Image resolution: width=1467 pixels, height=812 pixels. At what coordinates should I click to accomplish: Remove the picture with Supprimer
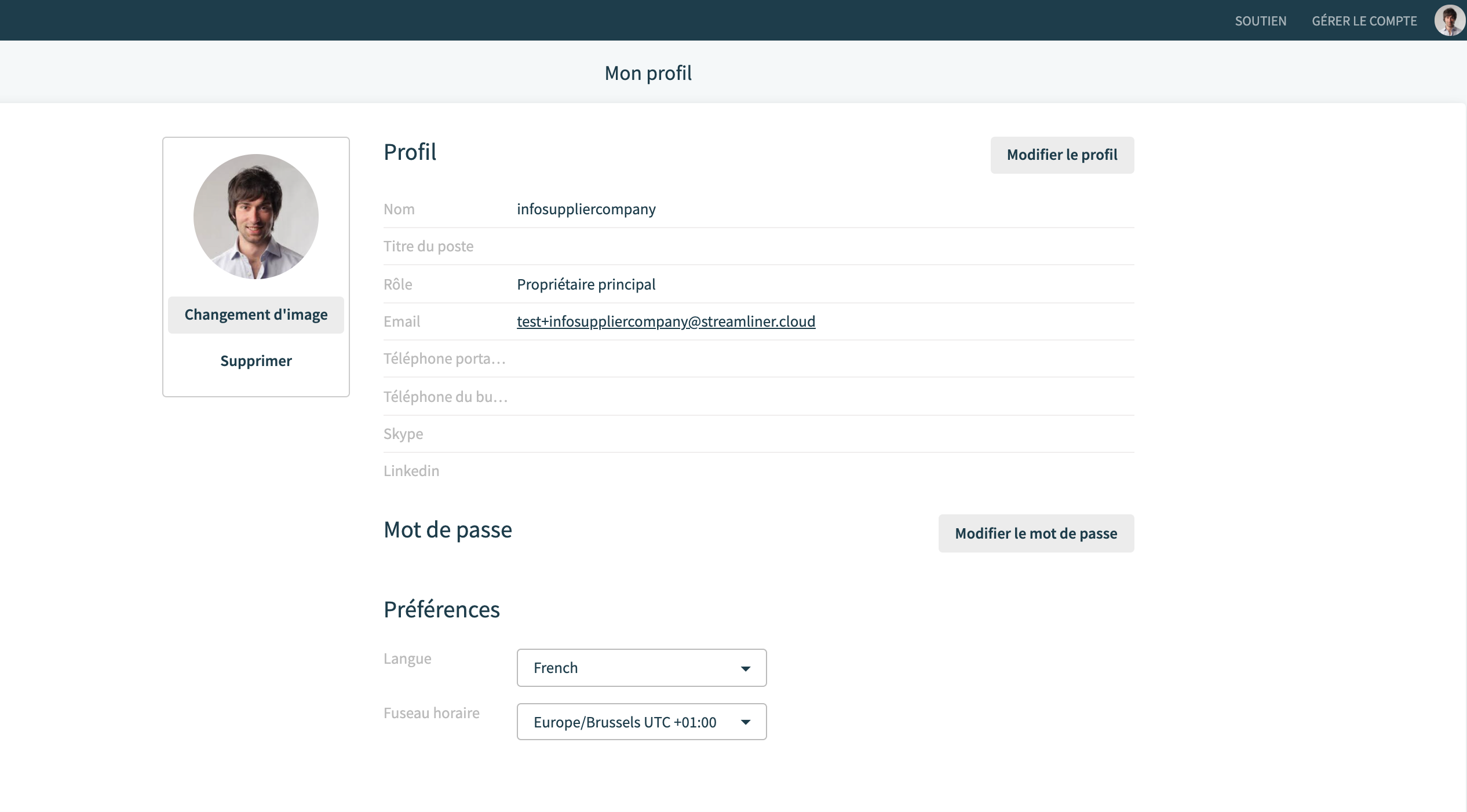(256, 361)
